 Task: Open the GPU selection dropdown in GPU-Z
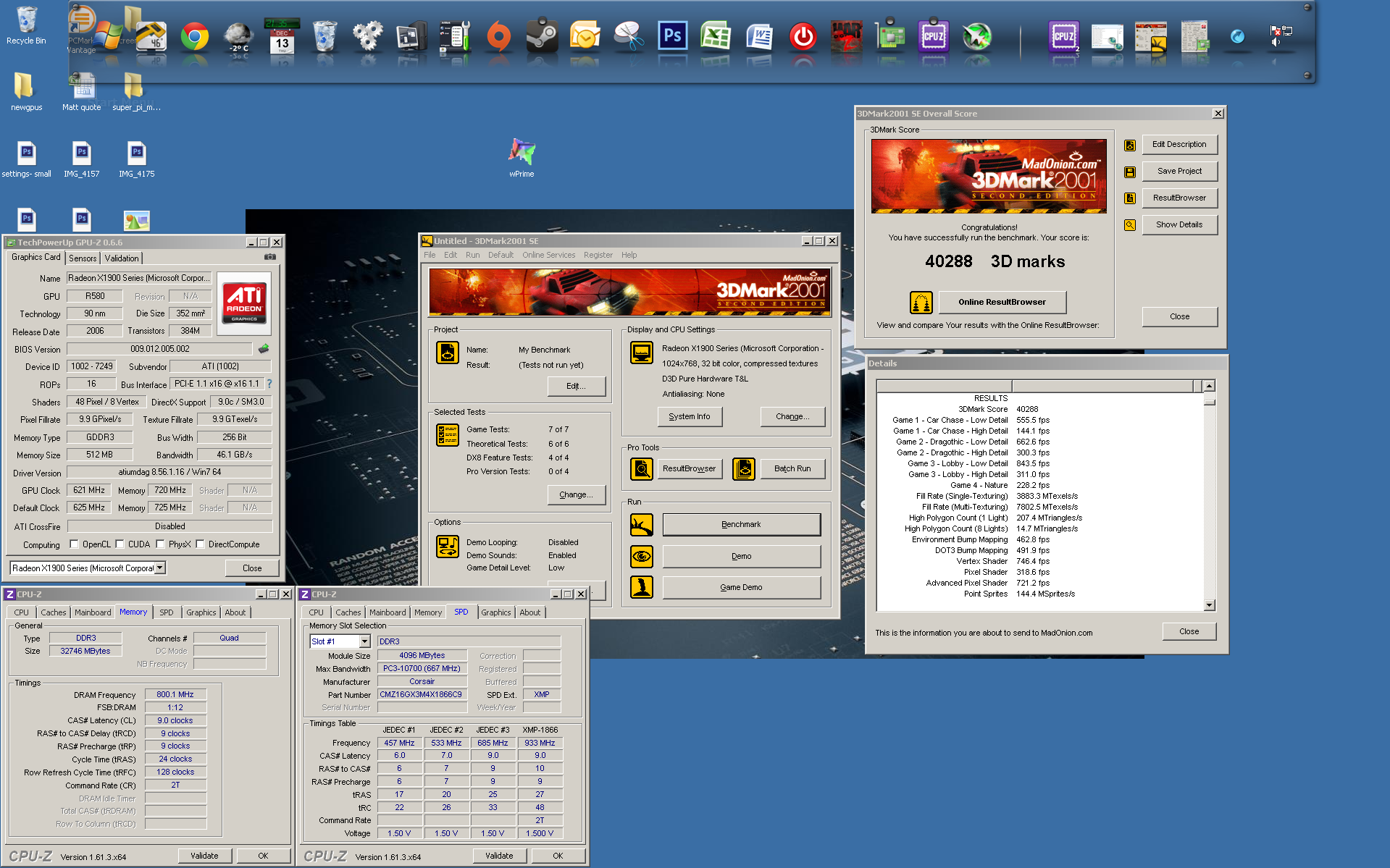(x=160, y=568)
